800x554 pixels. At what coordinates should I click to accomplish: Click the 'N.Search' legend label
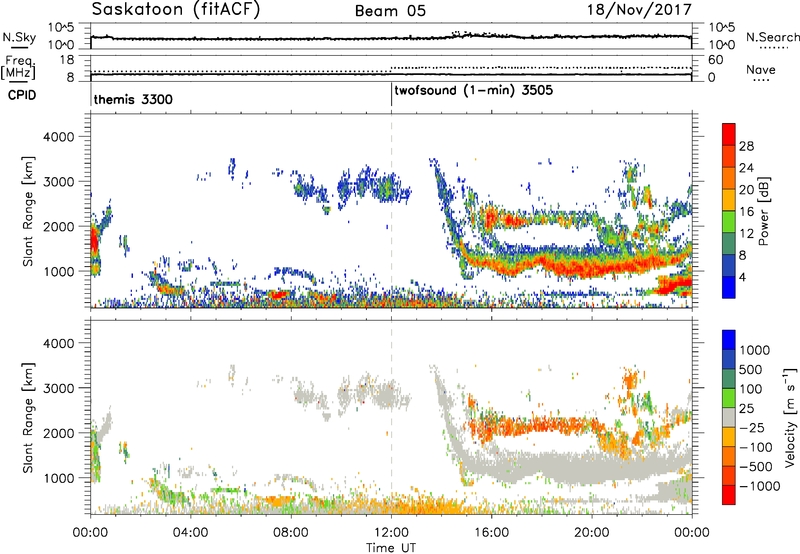point(773,37)
